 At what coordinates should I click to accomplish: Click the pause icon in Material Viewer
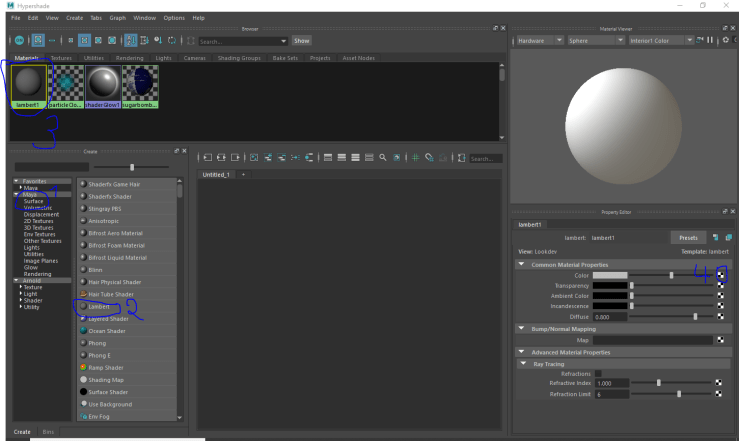pos(711,41)
